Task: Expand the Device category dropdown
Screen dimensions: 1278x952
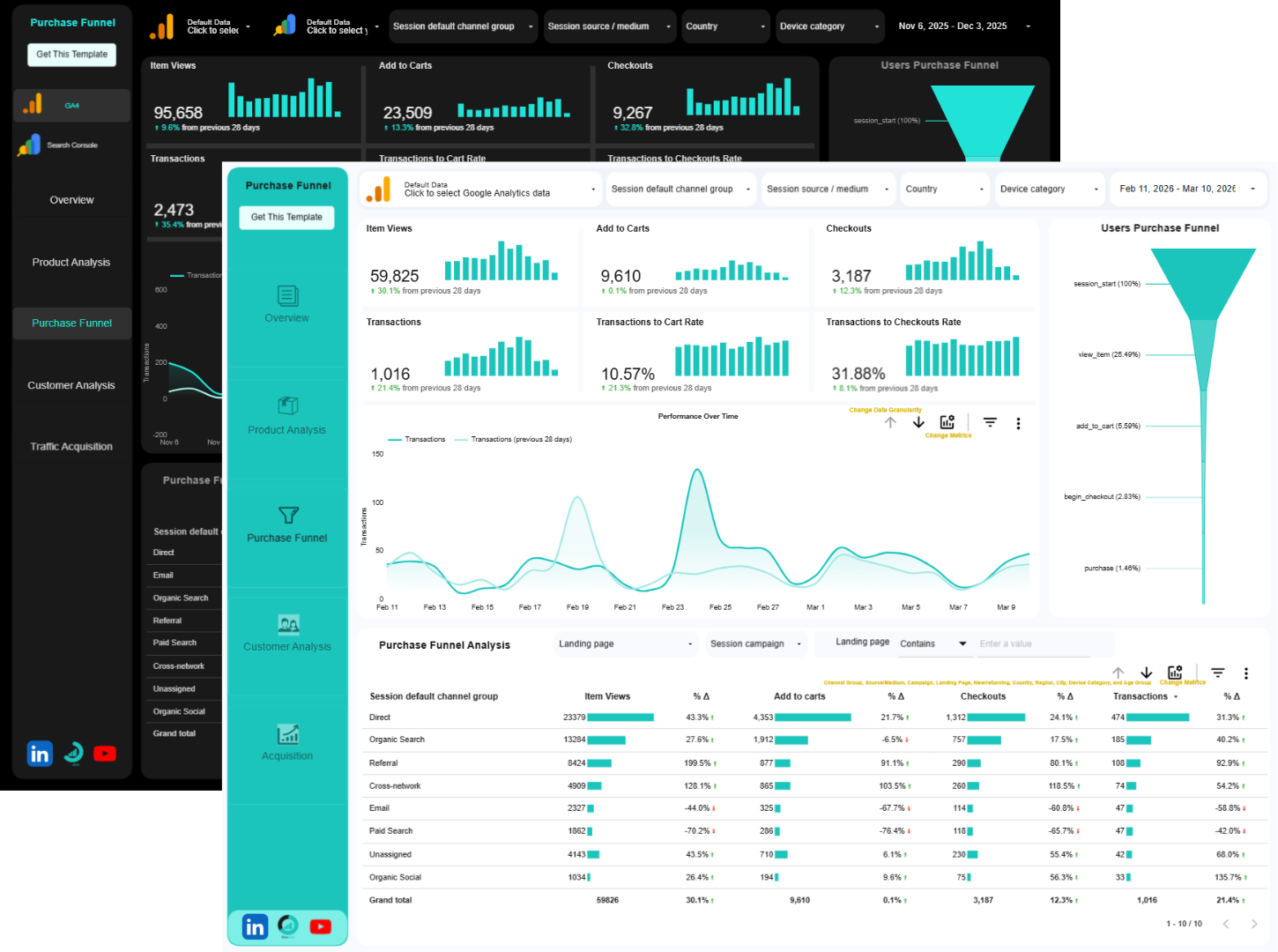Action: (1050, 189)
